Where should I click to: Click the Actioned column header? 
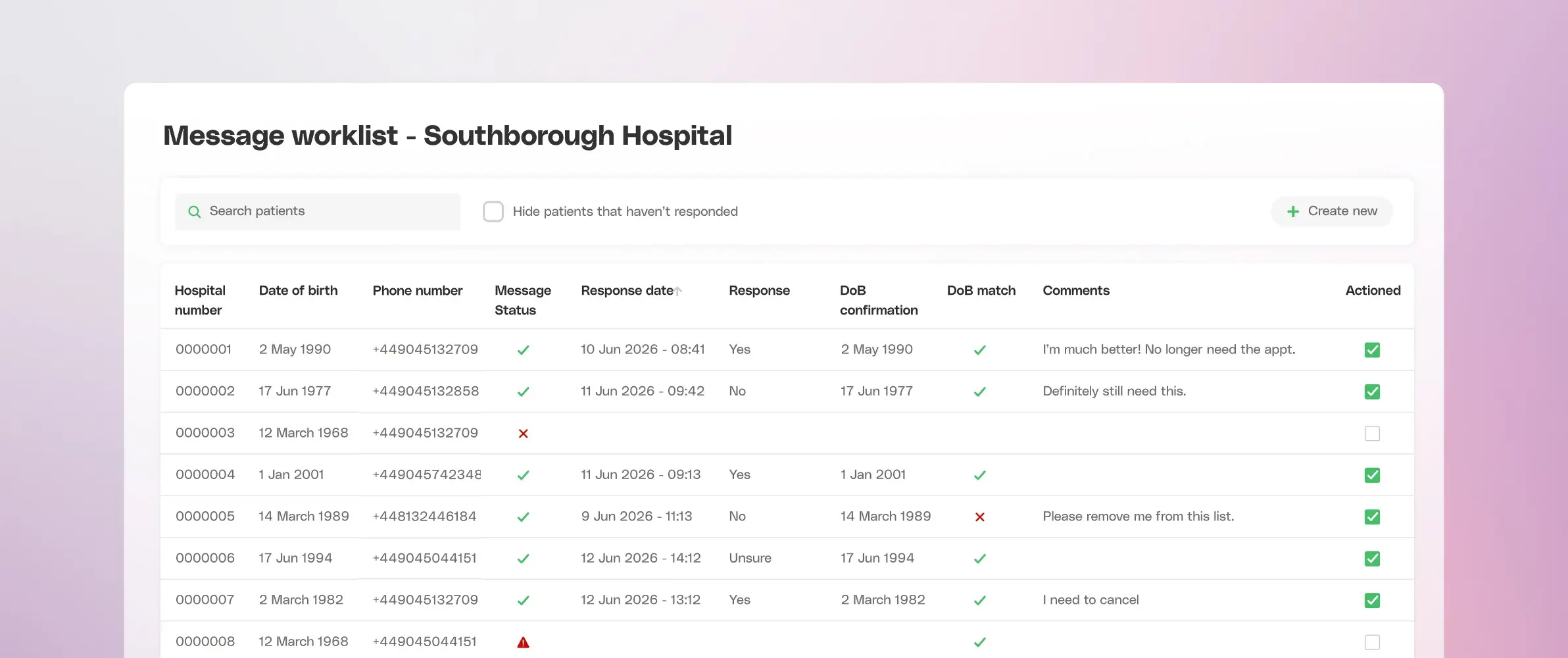[1373, 290]
